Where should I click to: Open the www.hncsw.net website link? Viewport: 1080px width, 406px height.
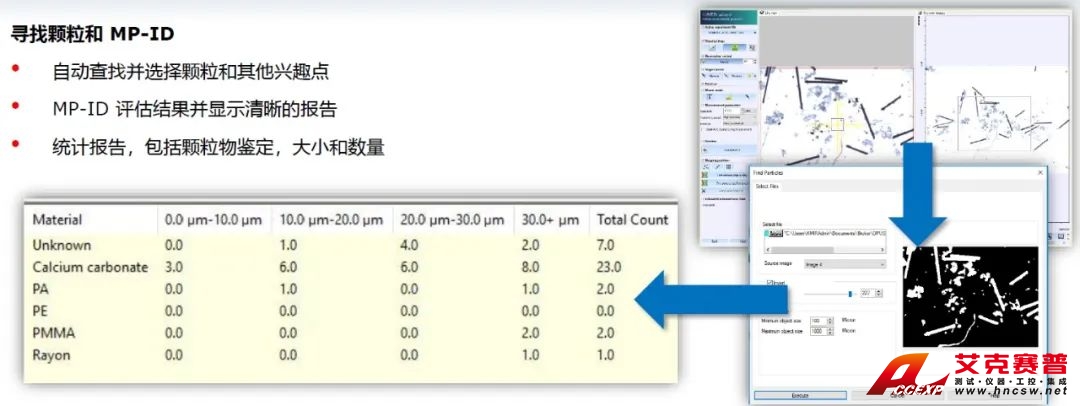pos(1010,393)
